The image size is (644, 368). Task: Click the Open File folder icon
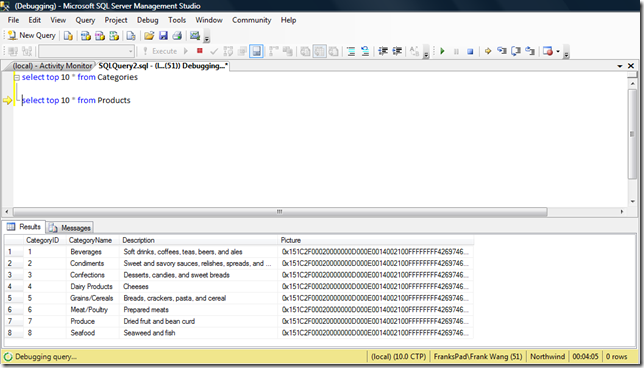tap(149, 36)
